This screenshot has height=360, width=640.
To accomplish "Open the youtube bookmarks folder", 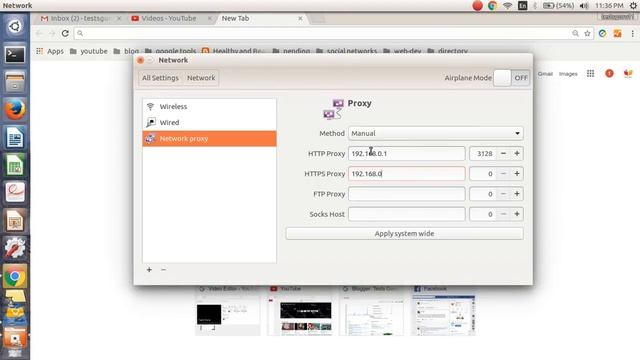I will (x=89, y=51).
